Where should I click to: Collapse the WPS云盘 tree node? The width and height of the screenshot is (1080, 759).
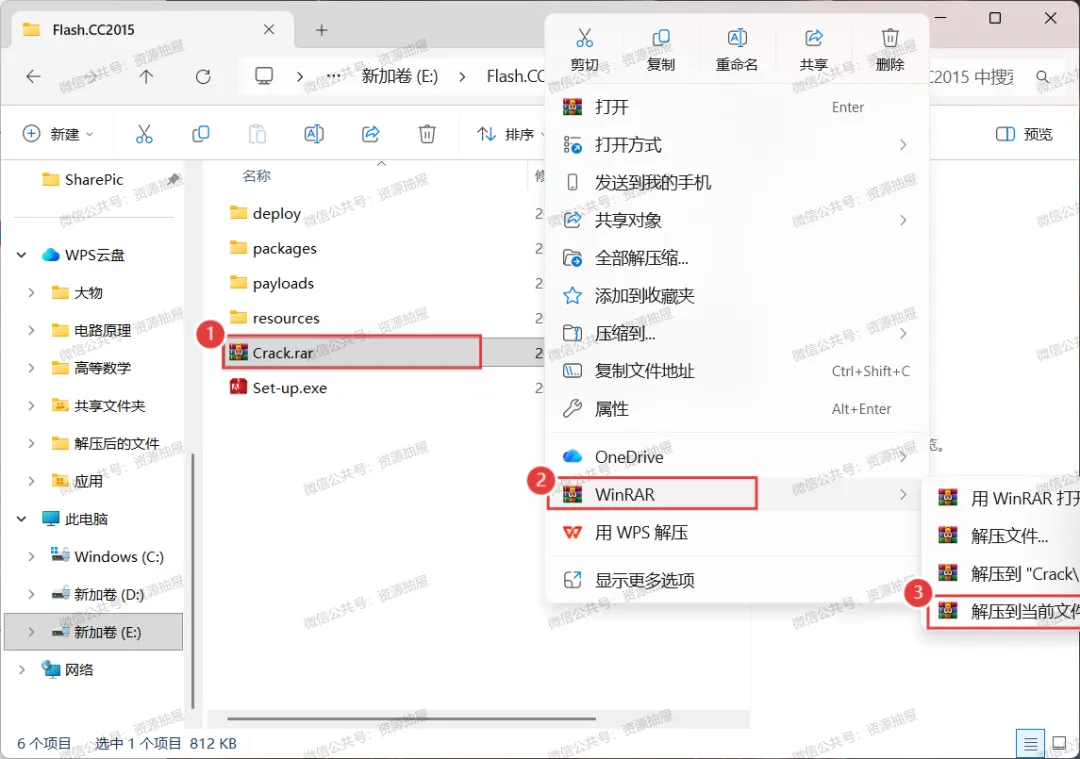(x=21, y=255)
